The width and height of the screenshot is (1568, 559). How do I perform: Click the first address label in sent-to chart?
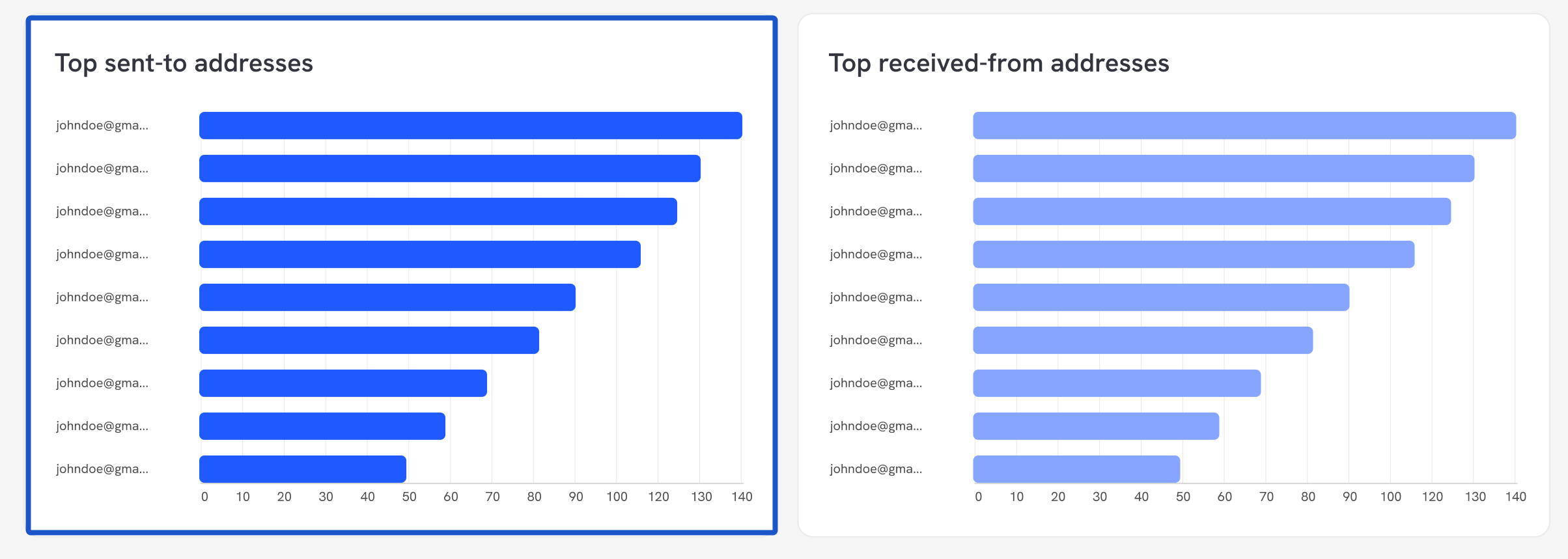pos(102,126)
